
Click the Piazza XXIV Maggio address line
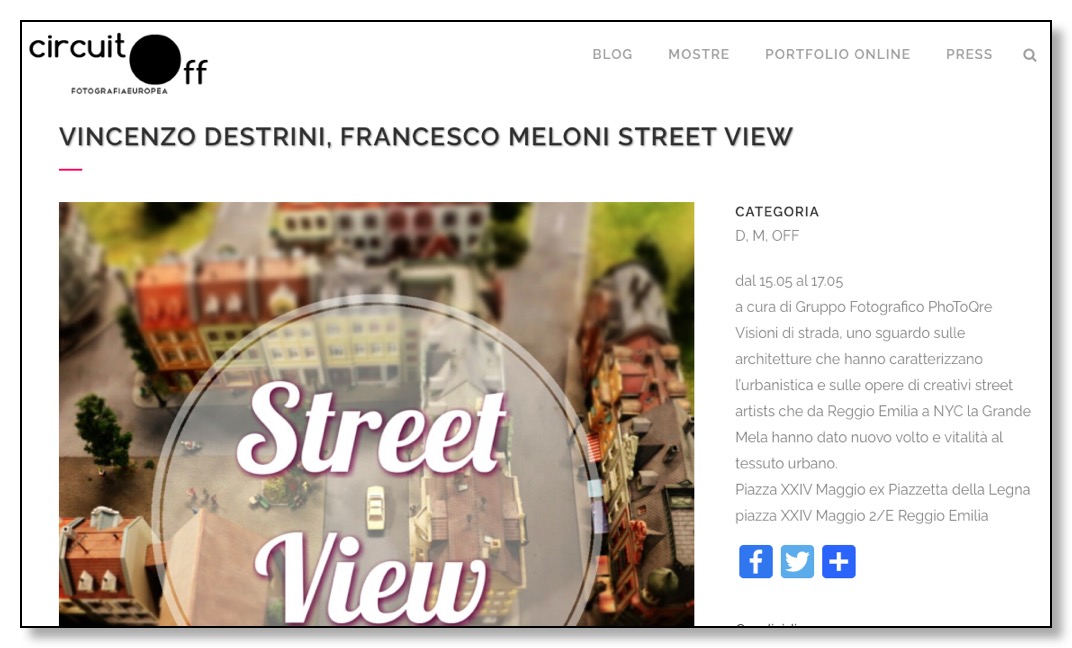pos(861,515)
